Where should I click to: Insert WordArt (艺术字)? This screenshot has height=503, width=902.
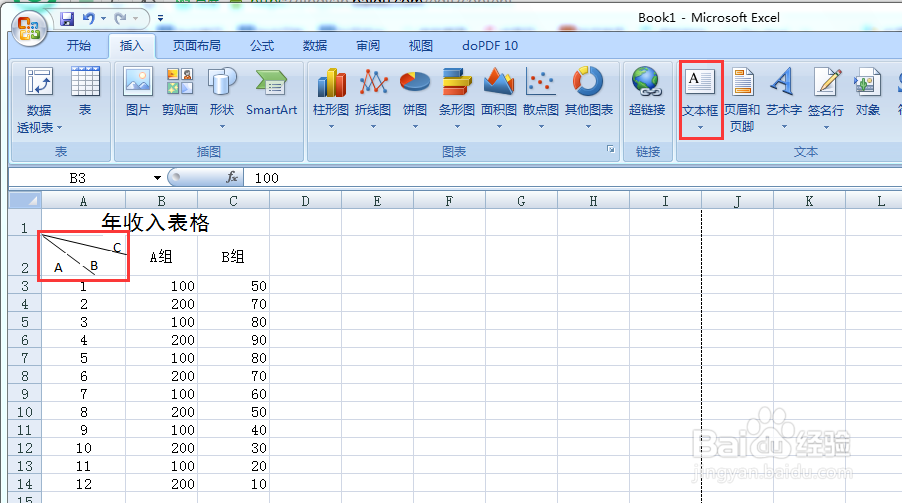coord(783,98)
